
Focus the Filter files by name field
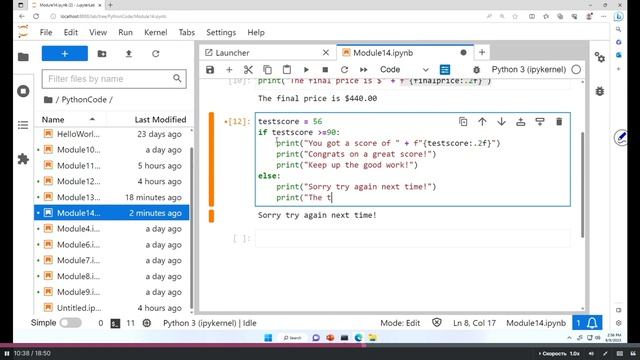(114, 79)
